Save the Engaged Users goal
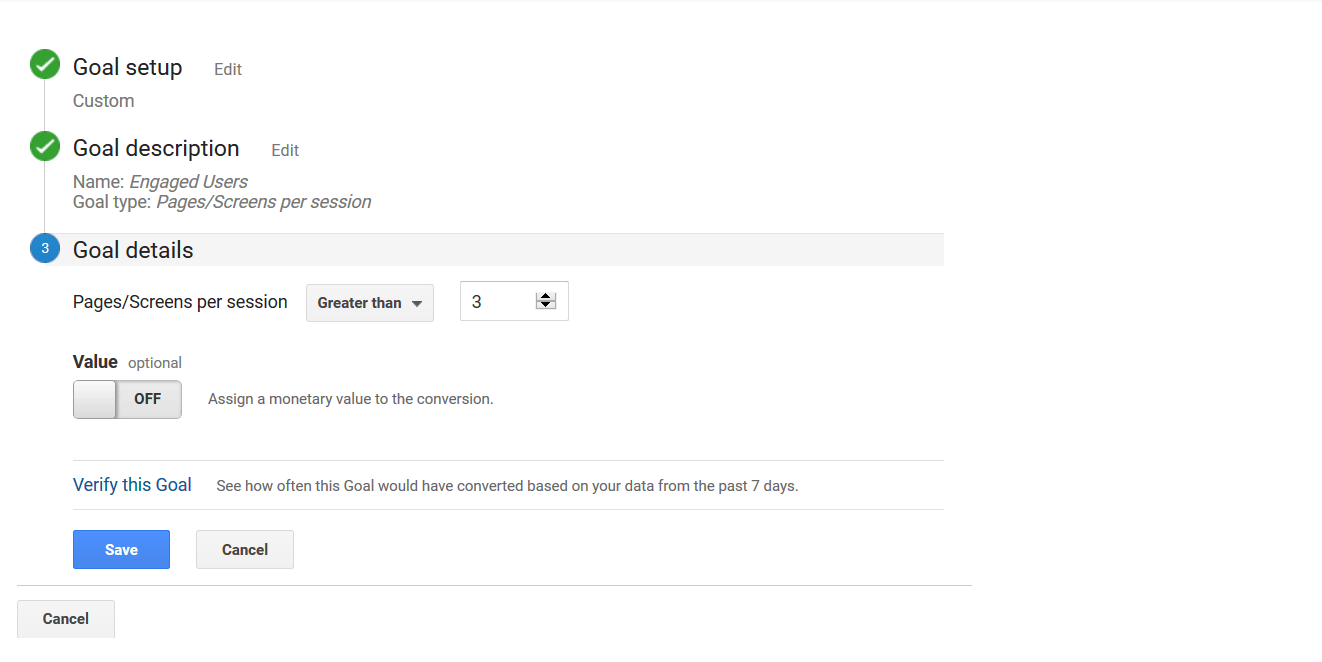 pos(121,549)
